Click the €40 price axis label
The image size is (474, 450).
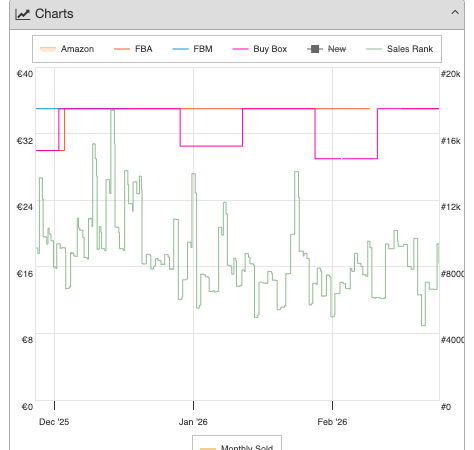(x=25, y=74)
